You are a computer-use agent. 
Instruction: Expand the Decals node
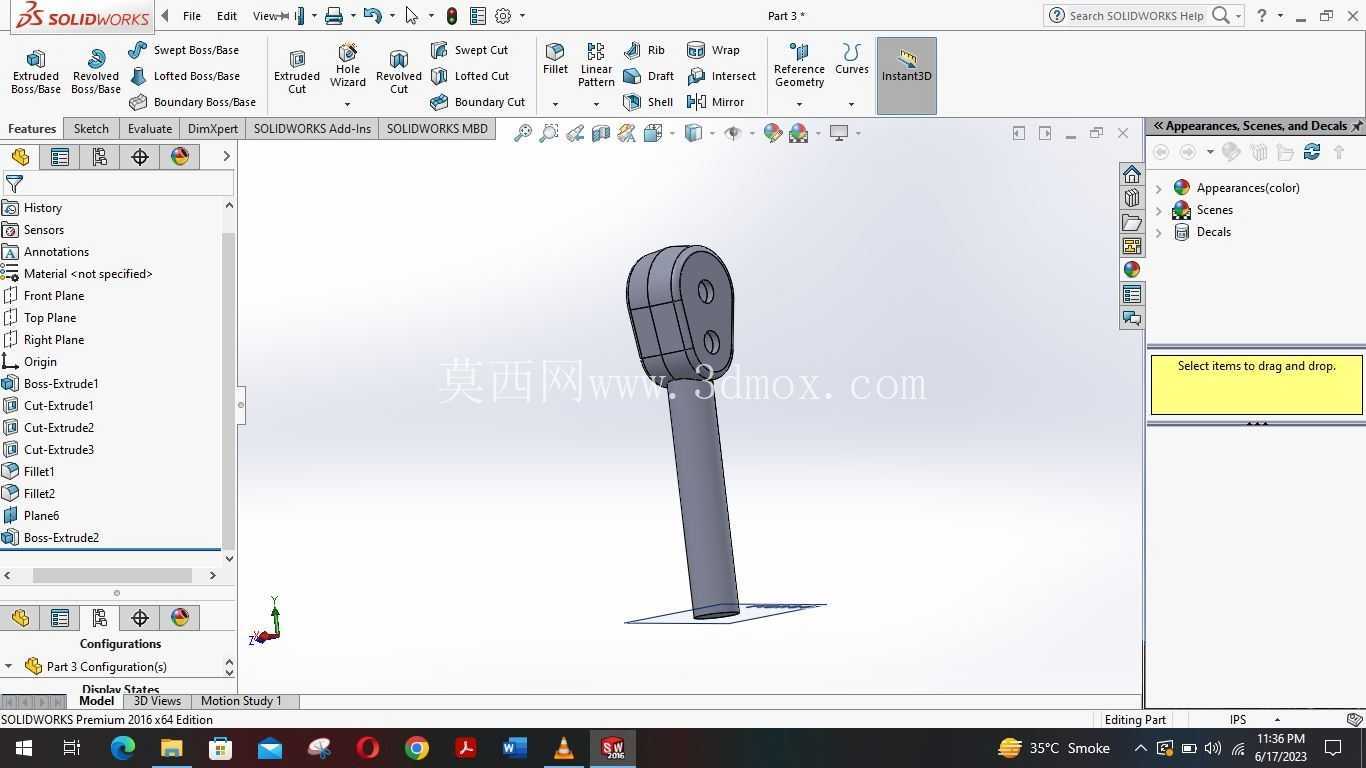coord(1160,232)
